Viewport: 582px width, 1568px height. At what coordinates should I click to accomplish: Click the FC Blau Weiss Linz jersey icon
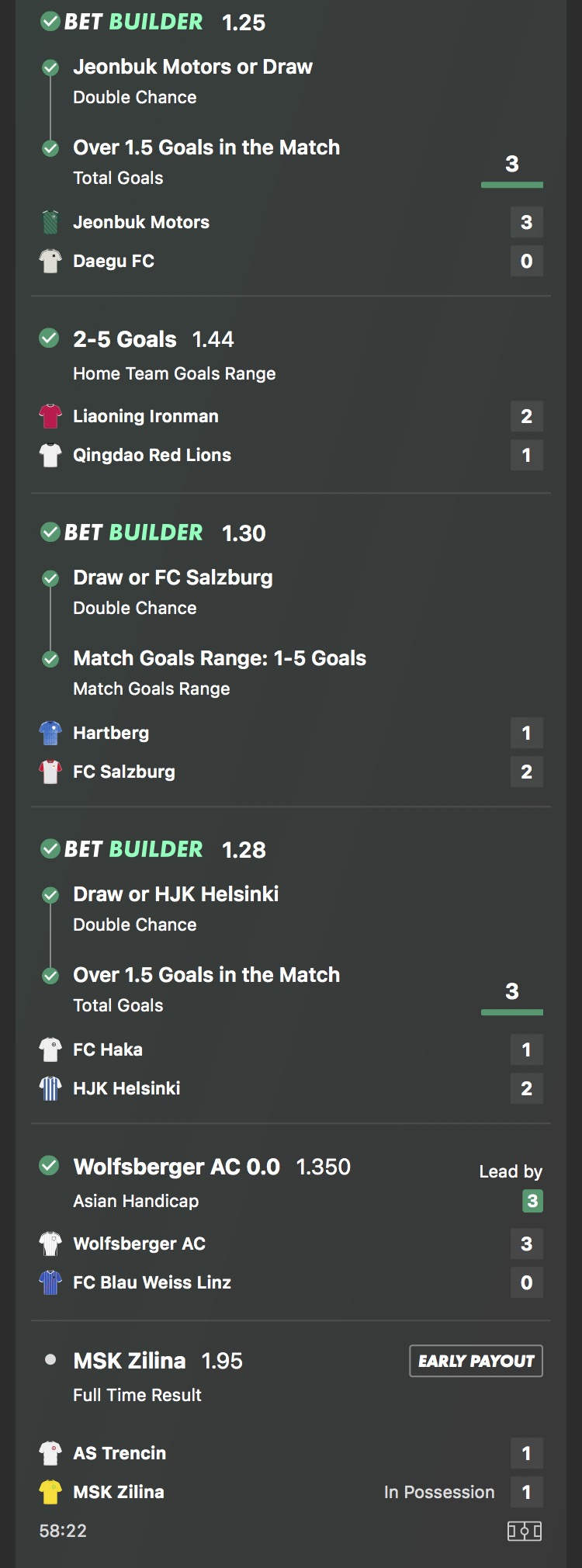(x=50, y=1283)
